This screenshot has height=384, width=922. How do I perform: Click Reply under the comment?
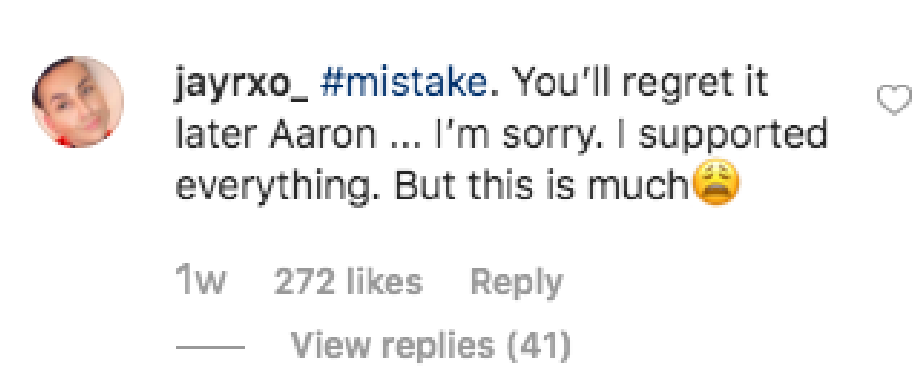[x=516, y=283]
